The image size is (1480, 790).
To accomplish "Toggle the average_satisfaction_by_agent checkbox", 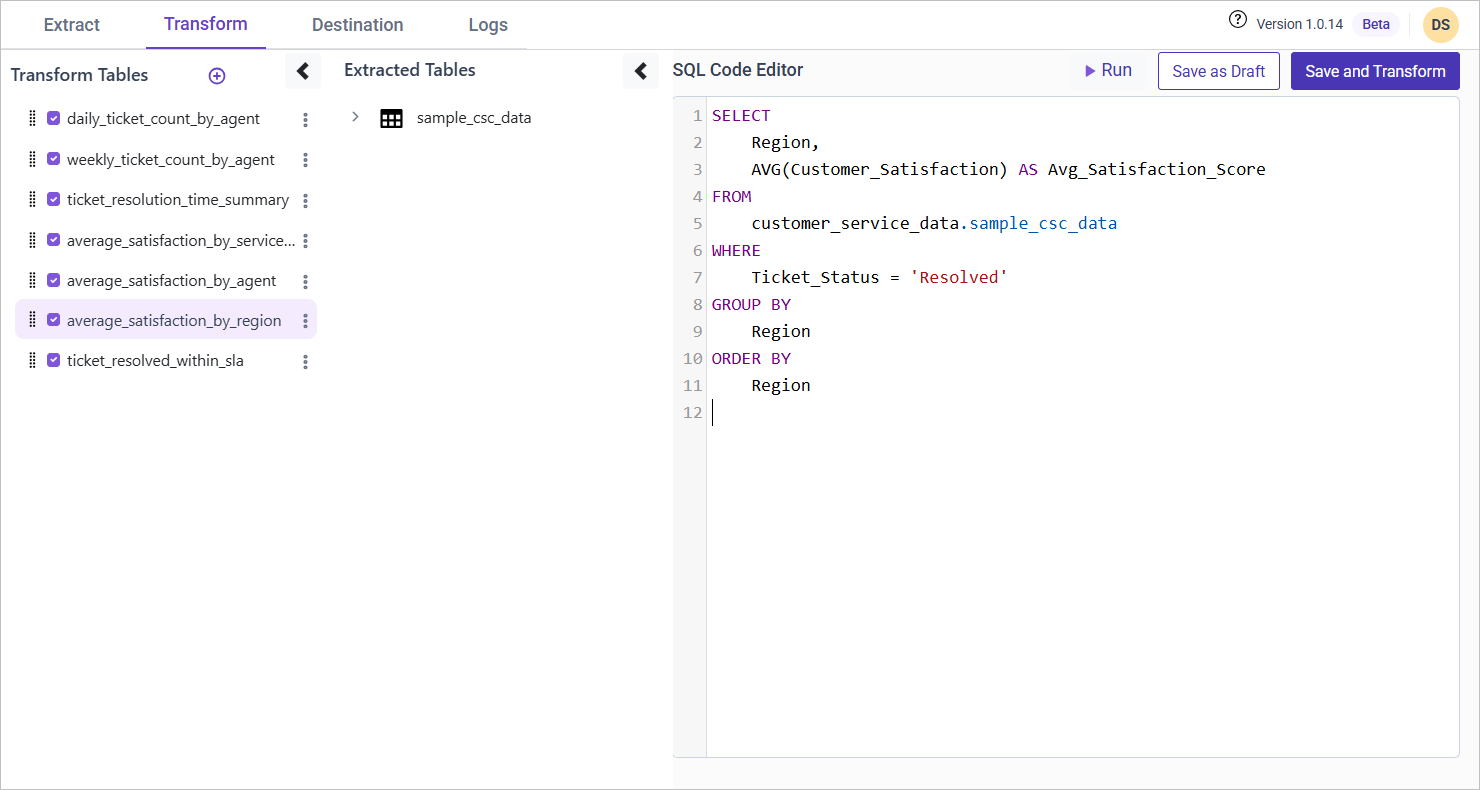I will point(54,281).
